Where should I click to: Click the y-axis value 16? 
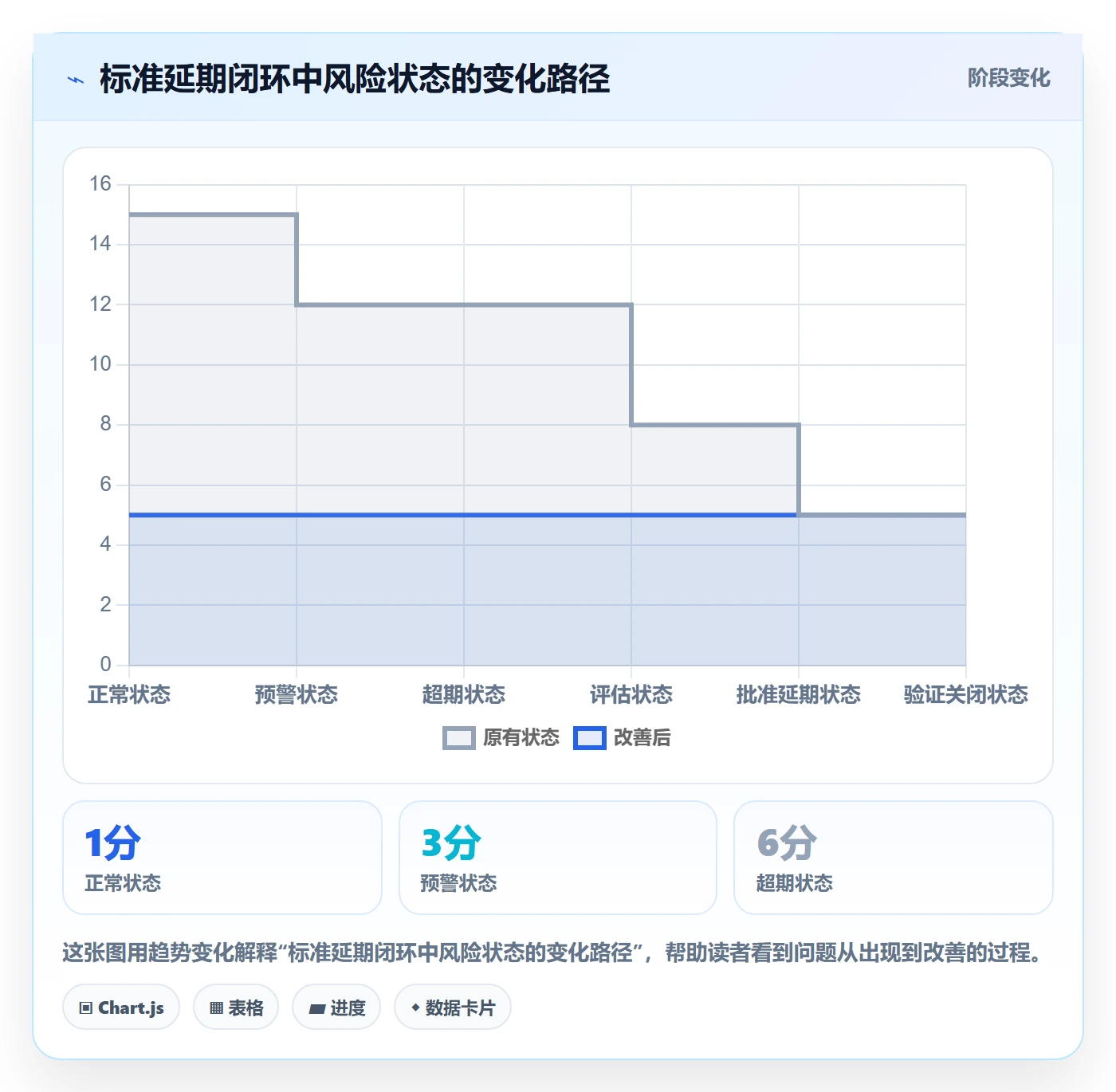(100, 184)
